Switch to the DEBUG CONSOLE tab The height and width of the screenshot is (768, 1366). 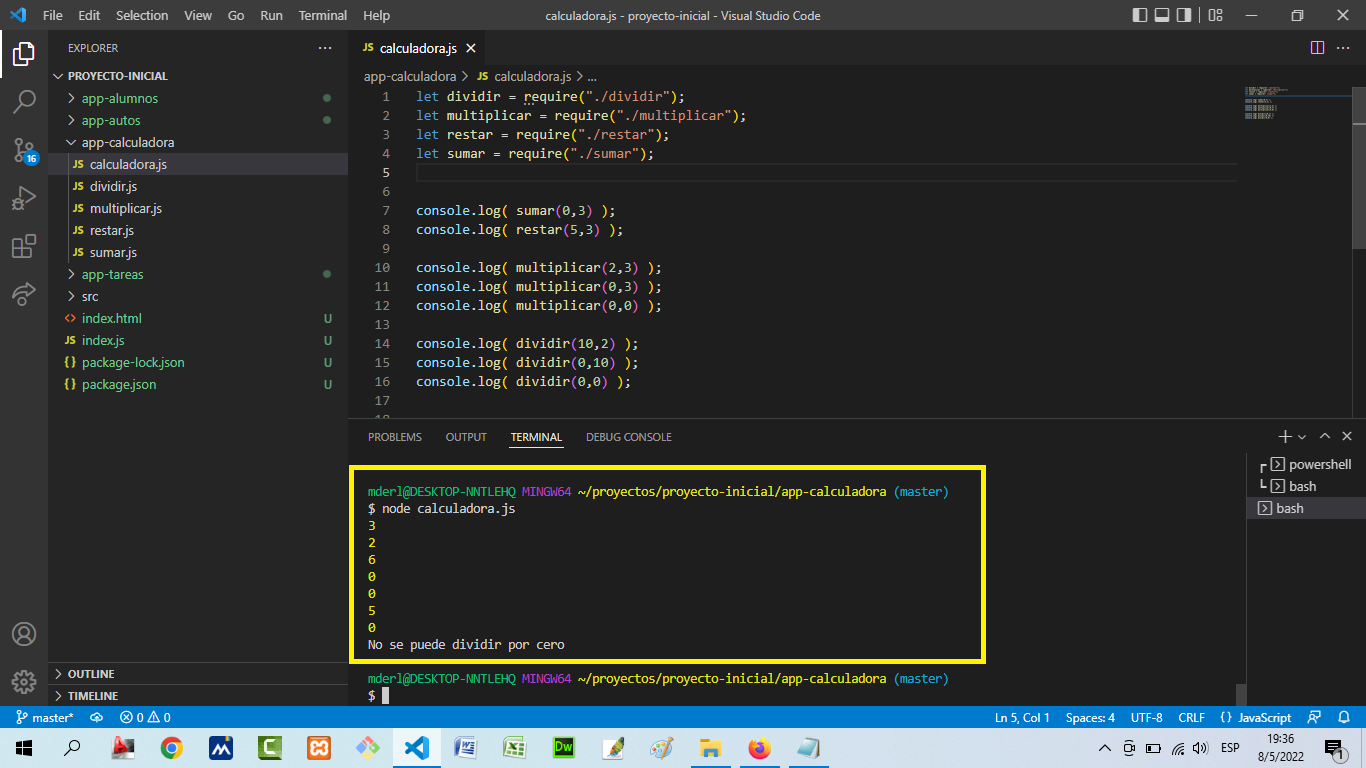pos(629,437)
